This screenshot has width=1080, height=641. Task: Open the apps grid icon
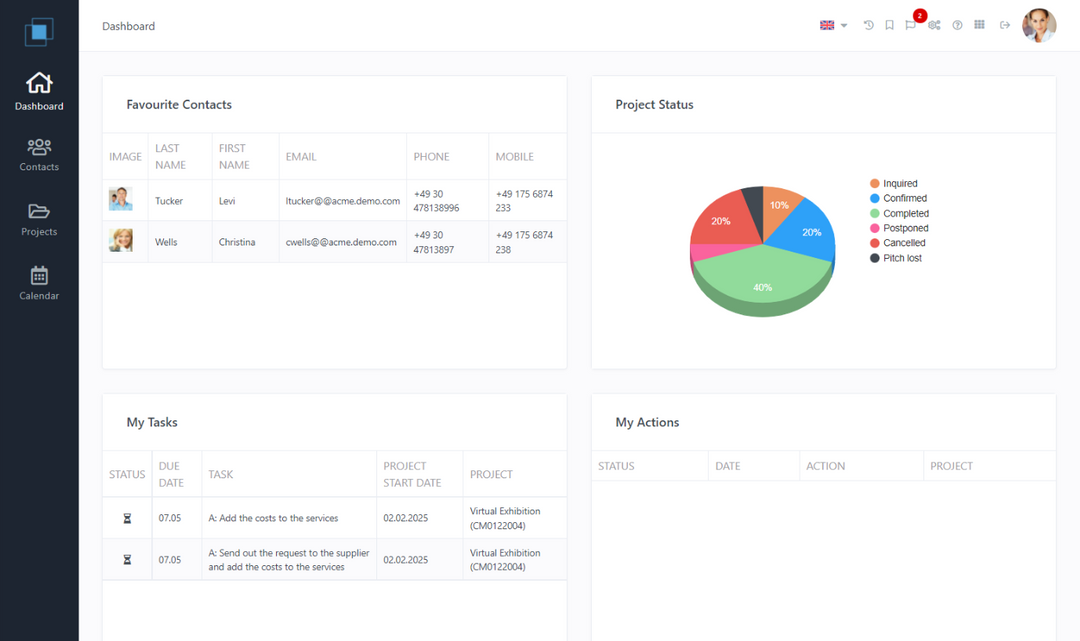980,25
